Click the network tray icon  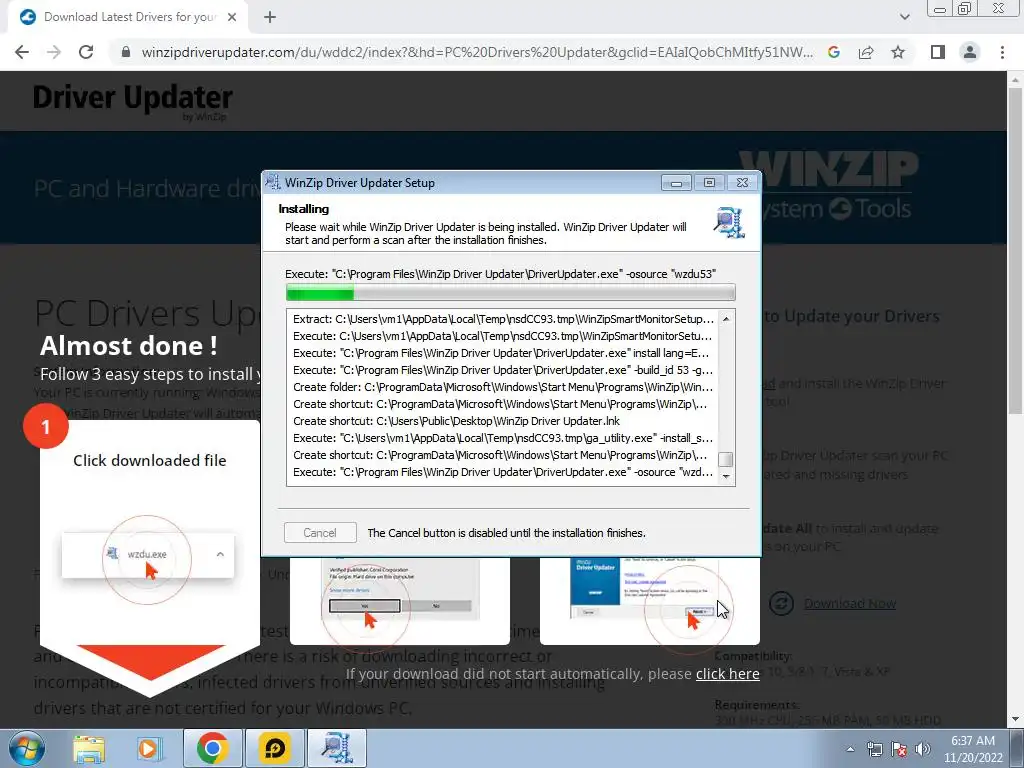click(874, 749)
